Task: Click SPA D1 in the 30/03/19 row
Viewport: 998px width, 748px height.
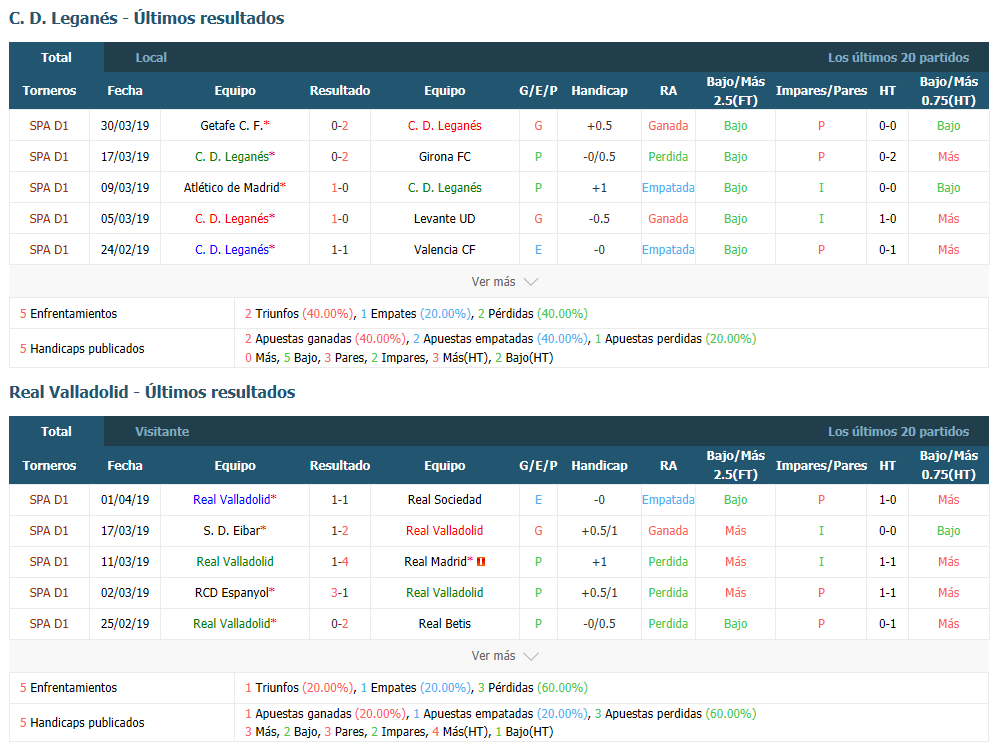Action: [x=49, y=125]
